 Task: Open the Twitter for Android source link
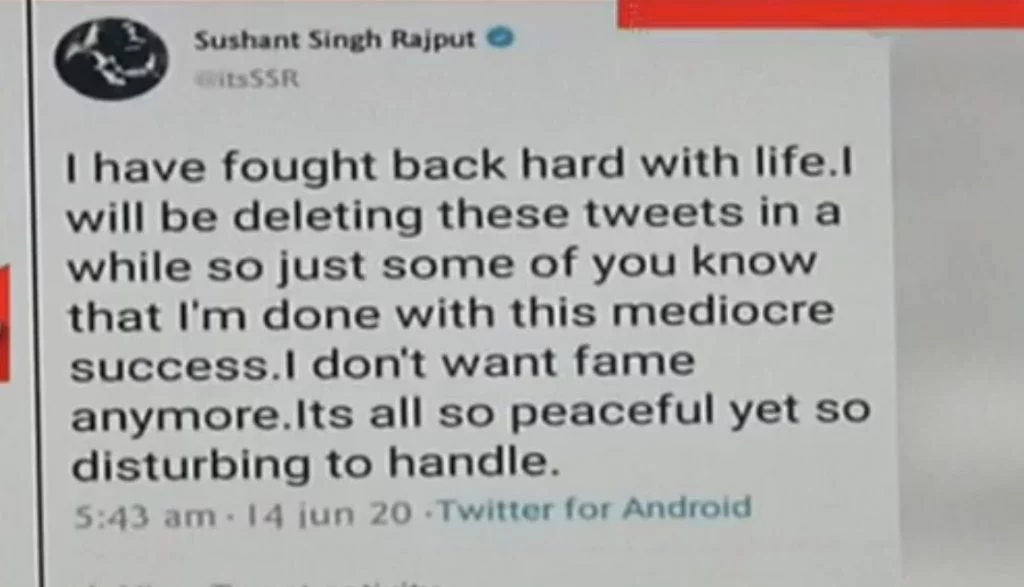596,508
